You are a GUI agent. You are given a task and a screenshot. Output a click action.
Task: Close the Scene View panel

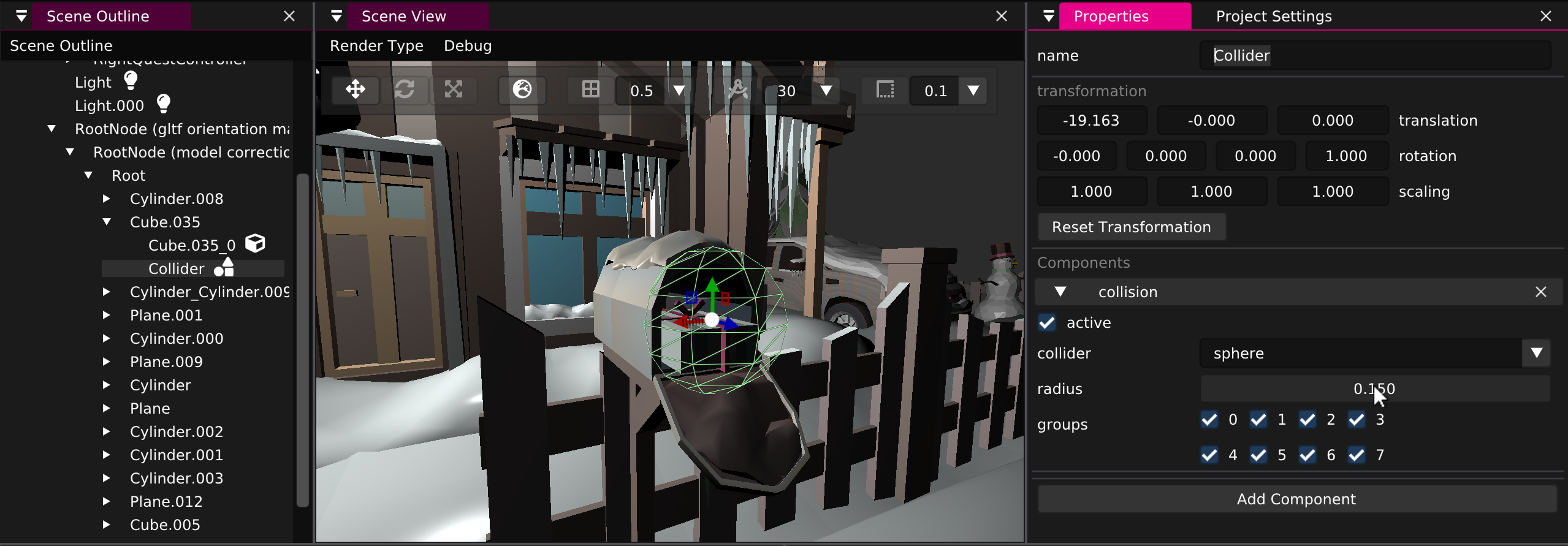pyautogui.click(x=1002, y=16)
